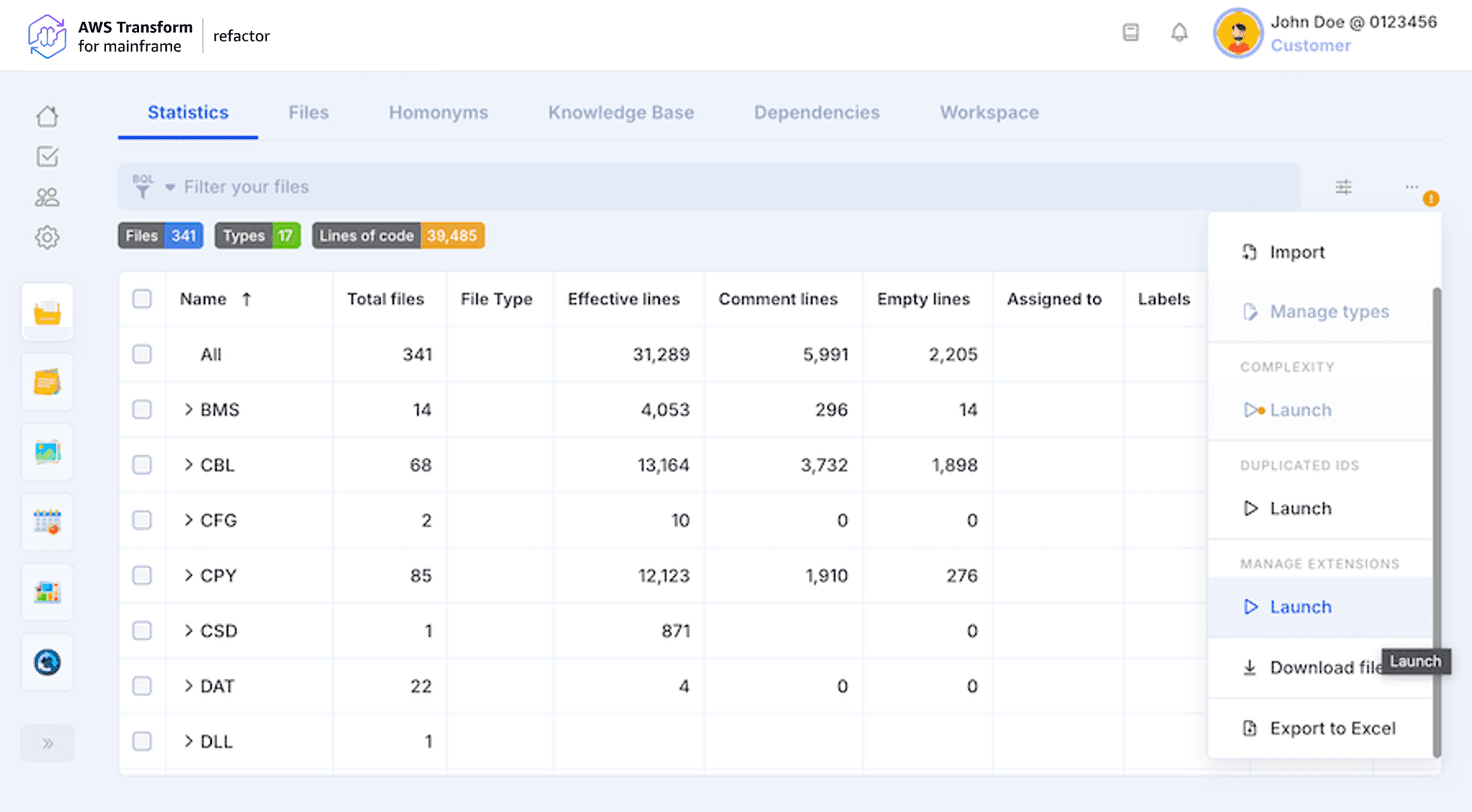Tick the checkbox for the CBL row
Viewport: 1472px width, 812px height.
[142, 465]
